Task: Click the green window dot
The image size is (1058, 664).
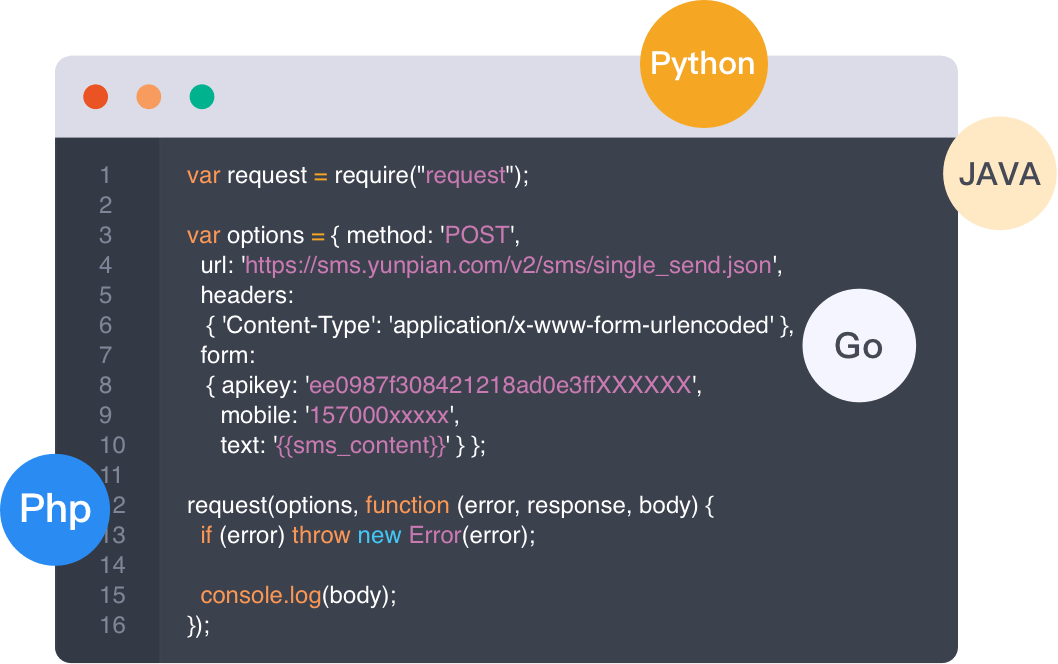Action: (x=202, y=97)
